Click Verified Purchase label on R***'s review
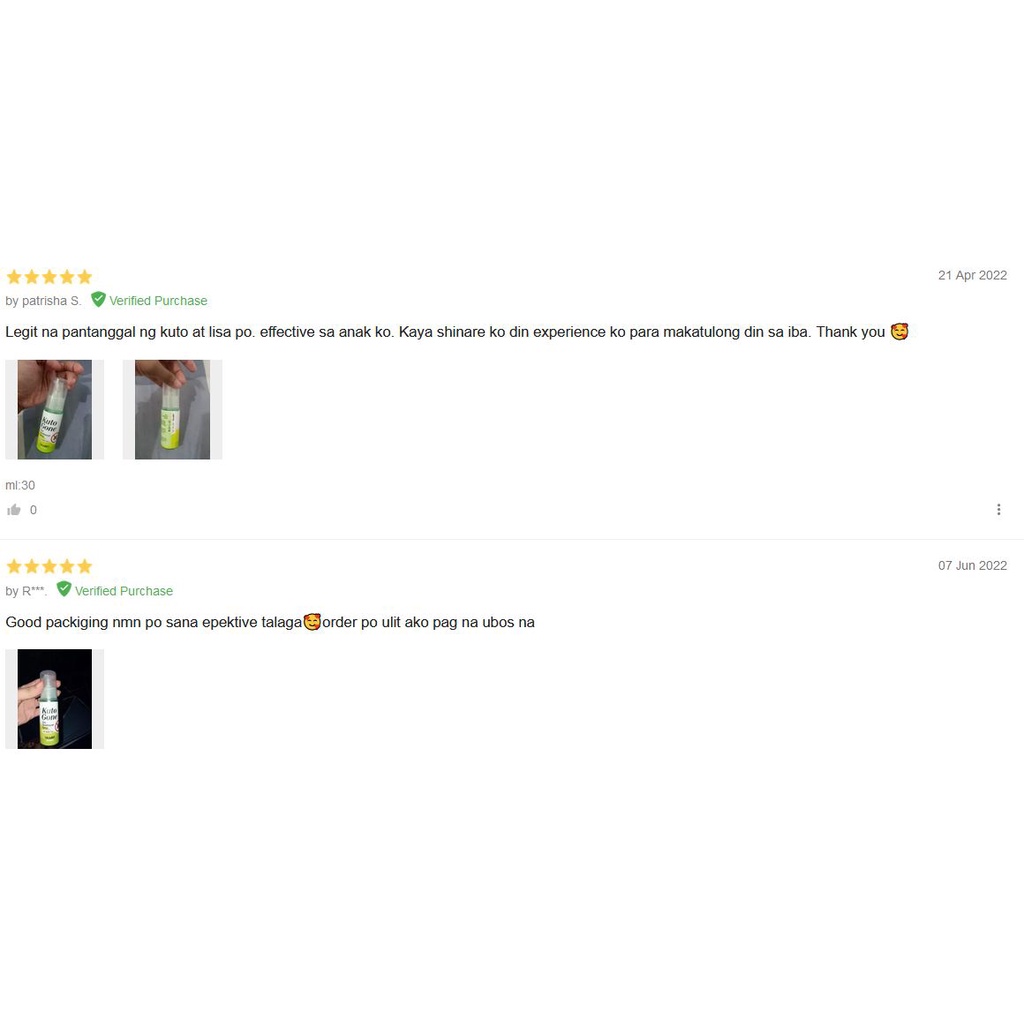Viewport: 1024px width, 1024px height. 123,590
